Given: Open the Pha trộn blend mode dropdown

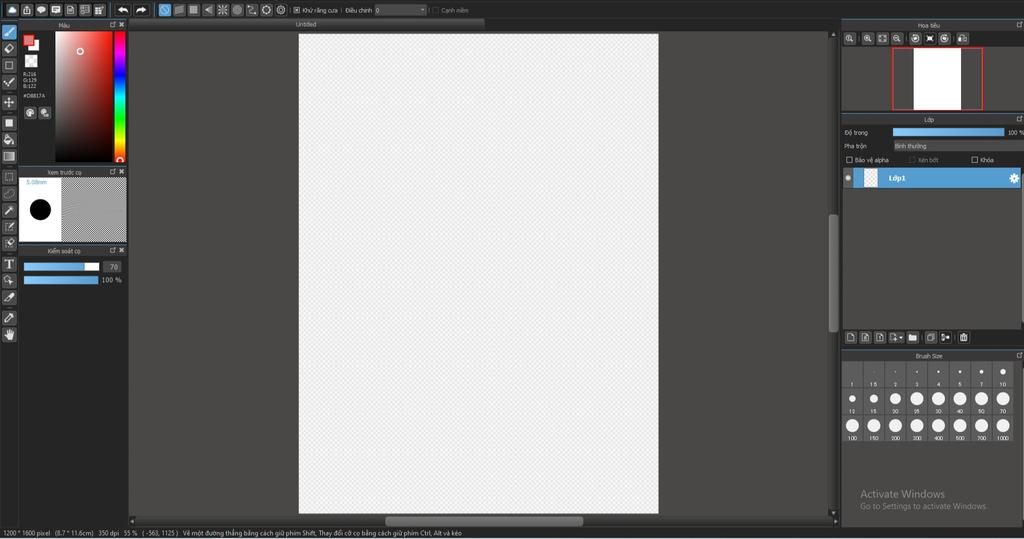Looking at the screenshot, I should pos(958,146).
